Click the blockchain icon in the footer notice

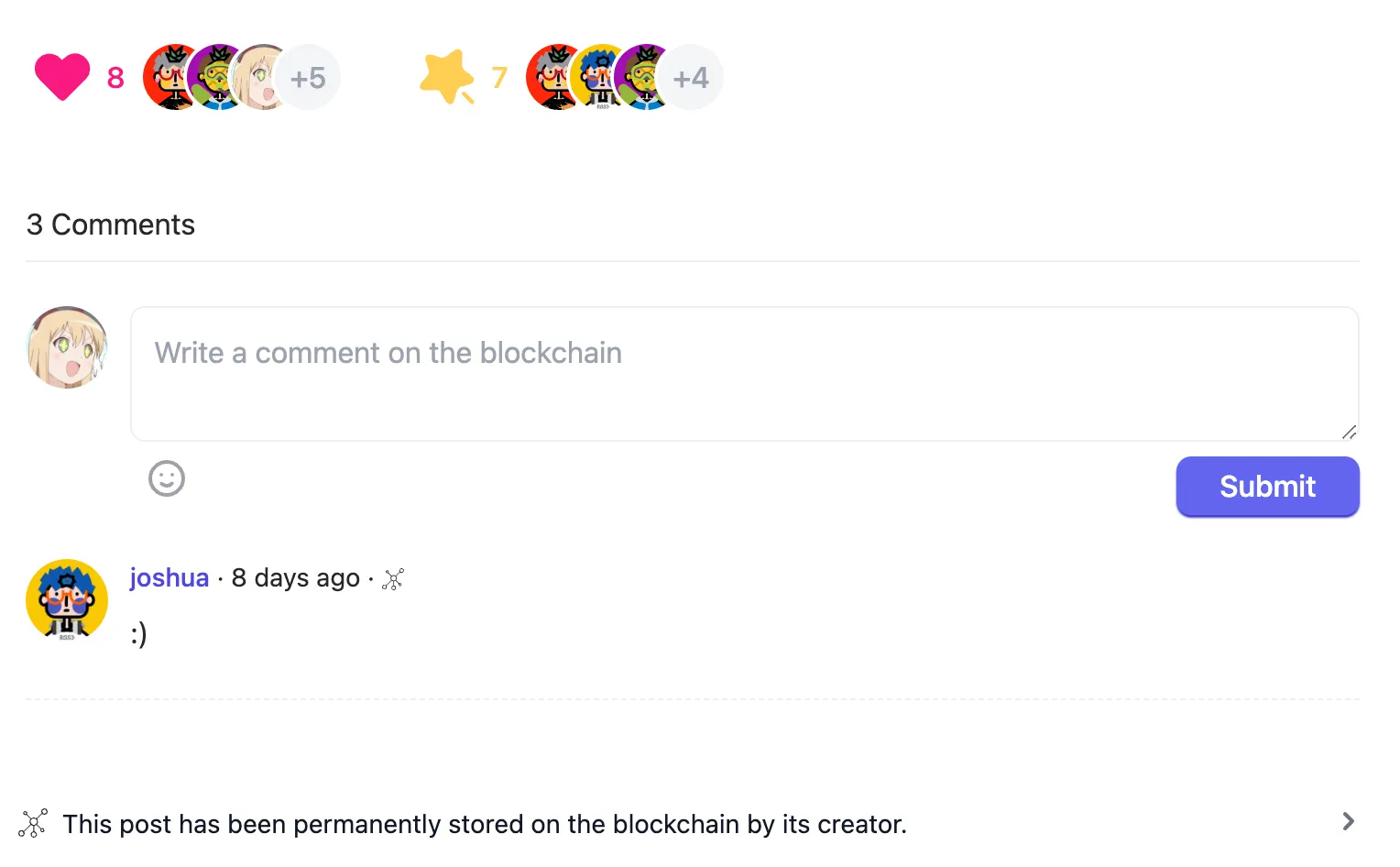[x=33, y=823]
